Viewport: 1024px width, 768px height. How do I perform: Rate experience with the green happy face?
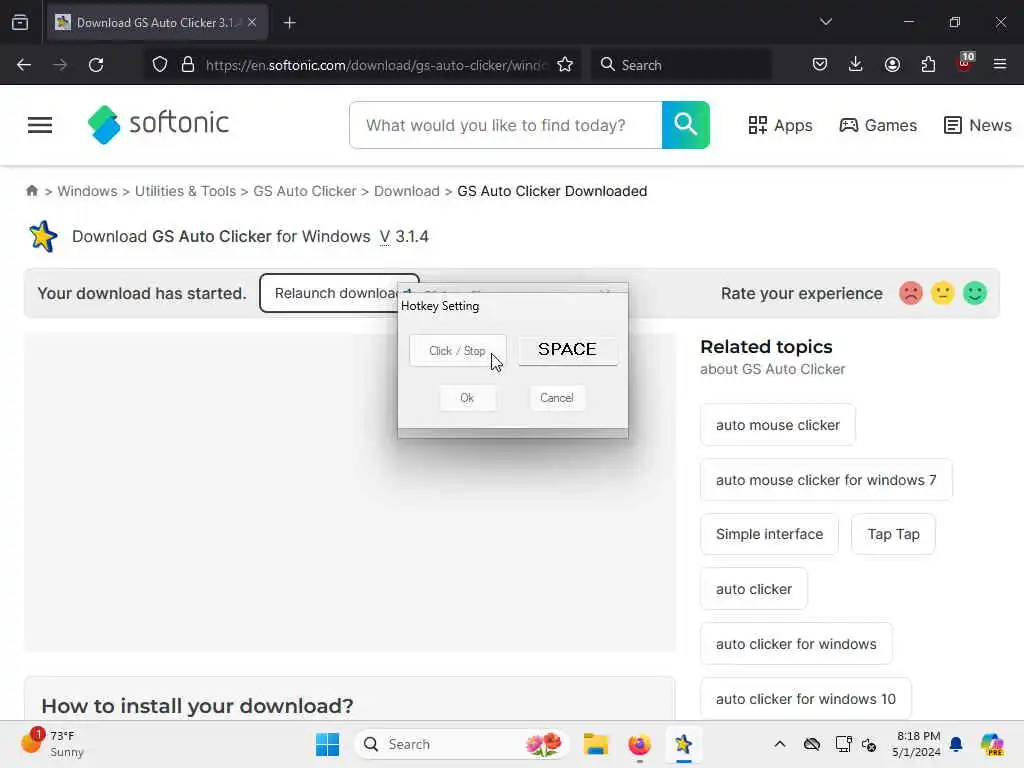975,293
